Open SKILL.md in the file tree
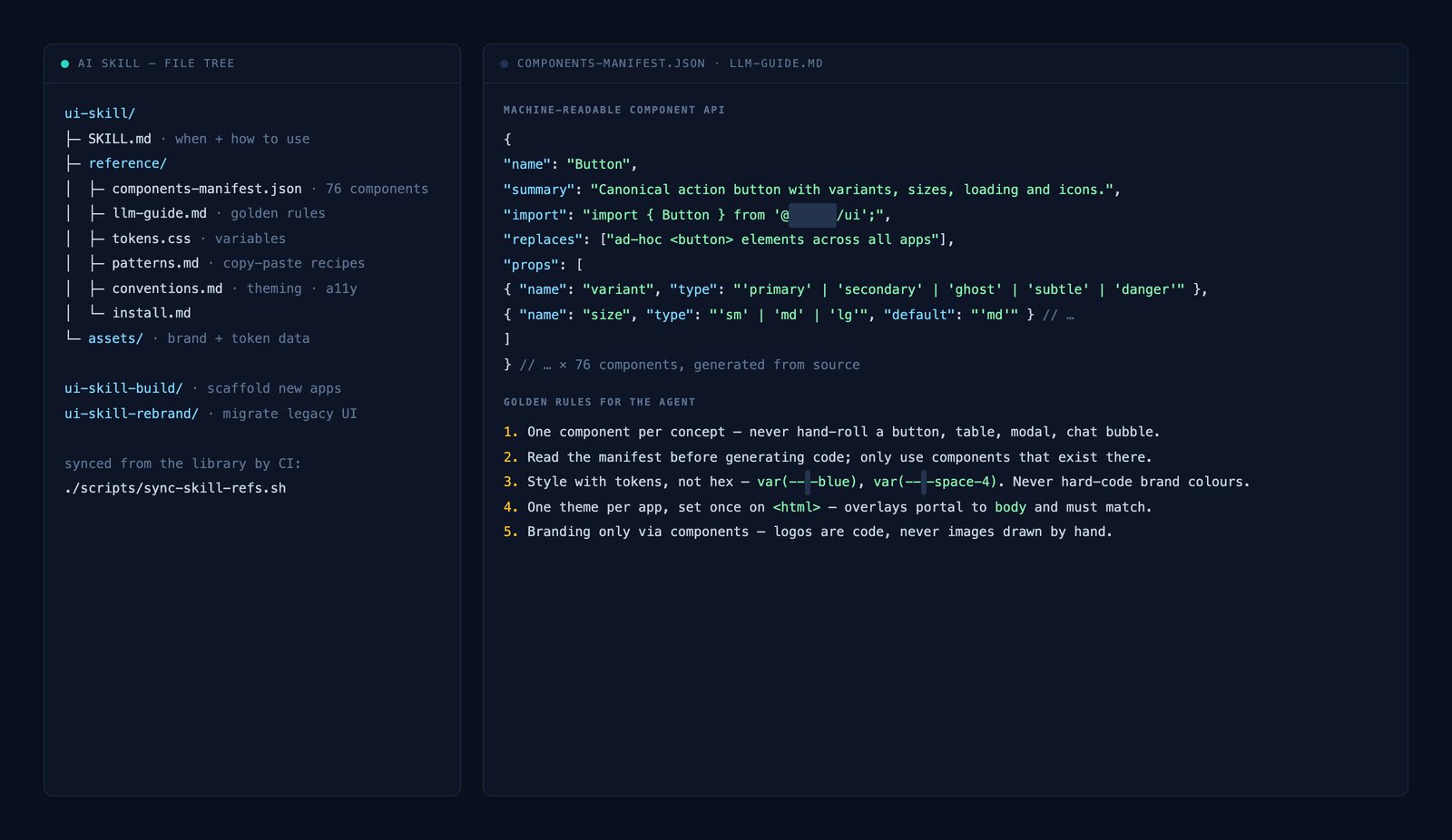Image resolution: width=1452 pixels, height=840 pixels. click(x=120, y=139)
